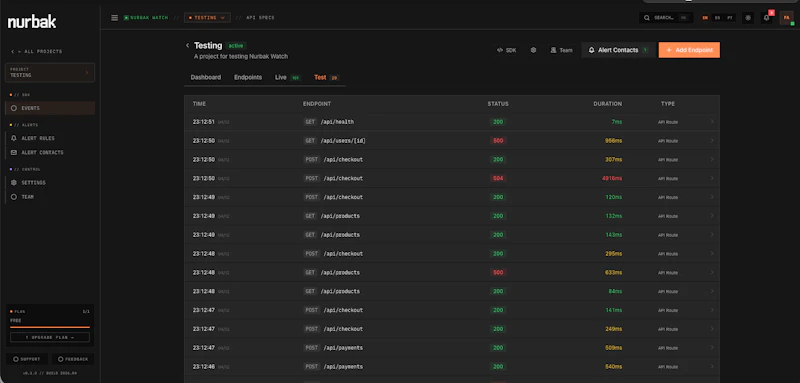Screen dimensions: 800x383
Task: Go back using arrow beside Testing title
Action: (187, 45)
